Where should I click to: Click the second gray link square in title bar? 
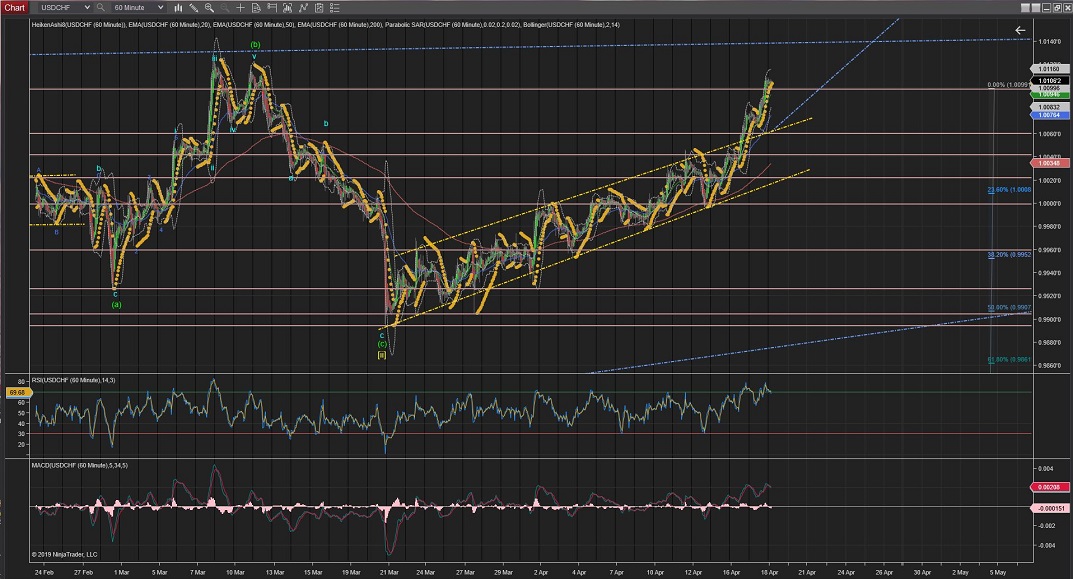point(1036,8)
